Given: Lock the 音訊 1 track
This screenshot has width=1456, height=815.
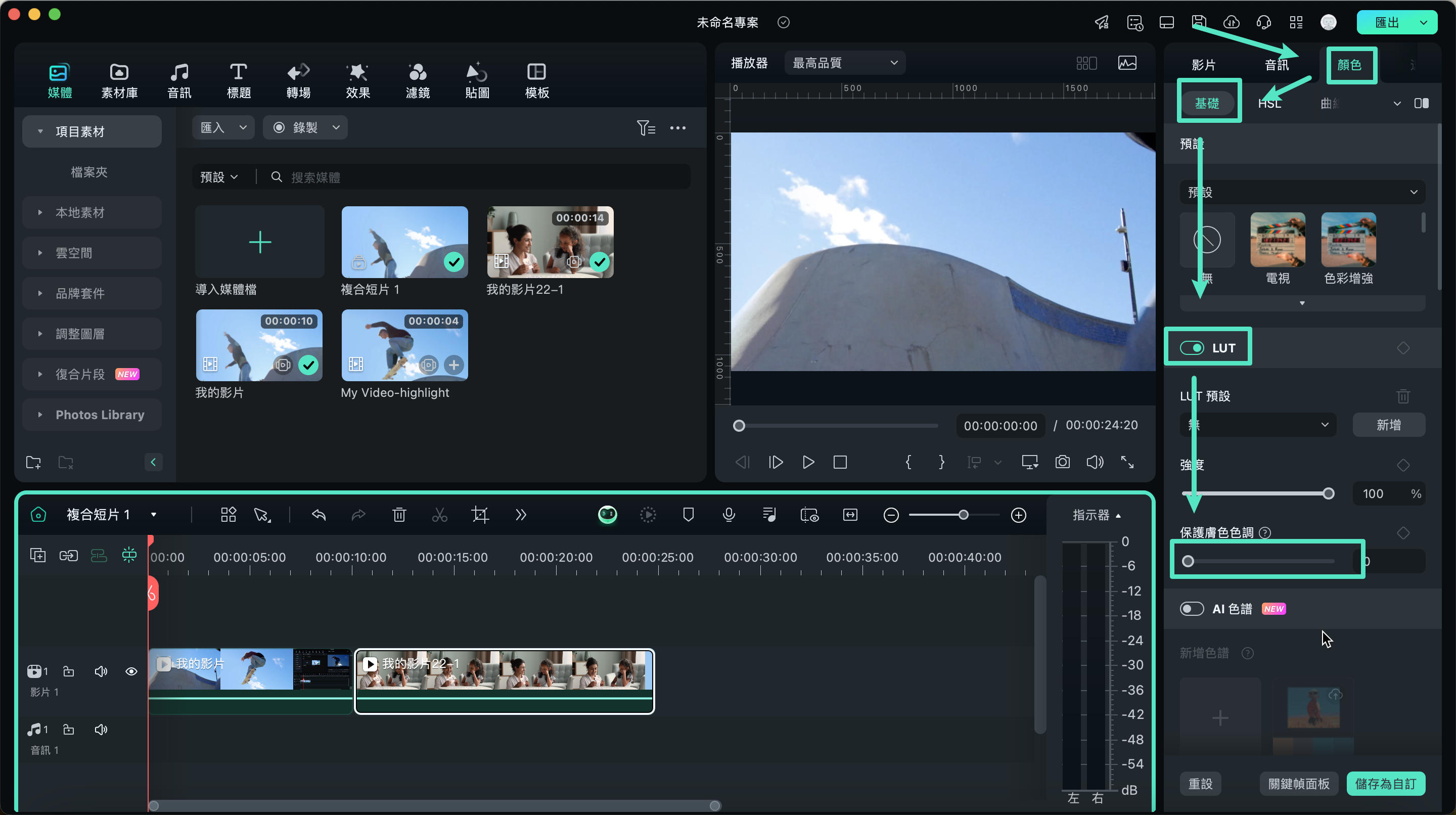Looking at the screenshot, I should (x=68, y=730).
